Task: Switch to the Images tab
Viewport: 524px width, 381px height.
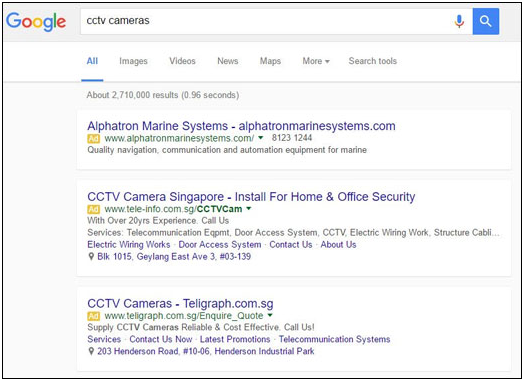Action: pos(133,61)
